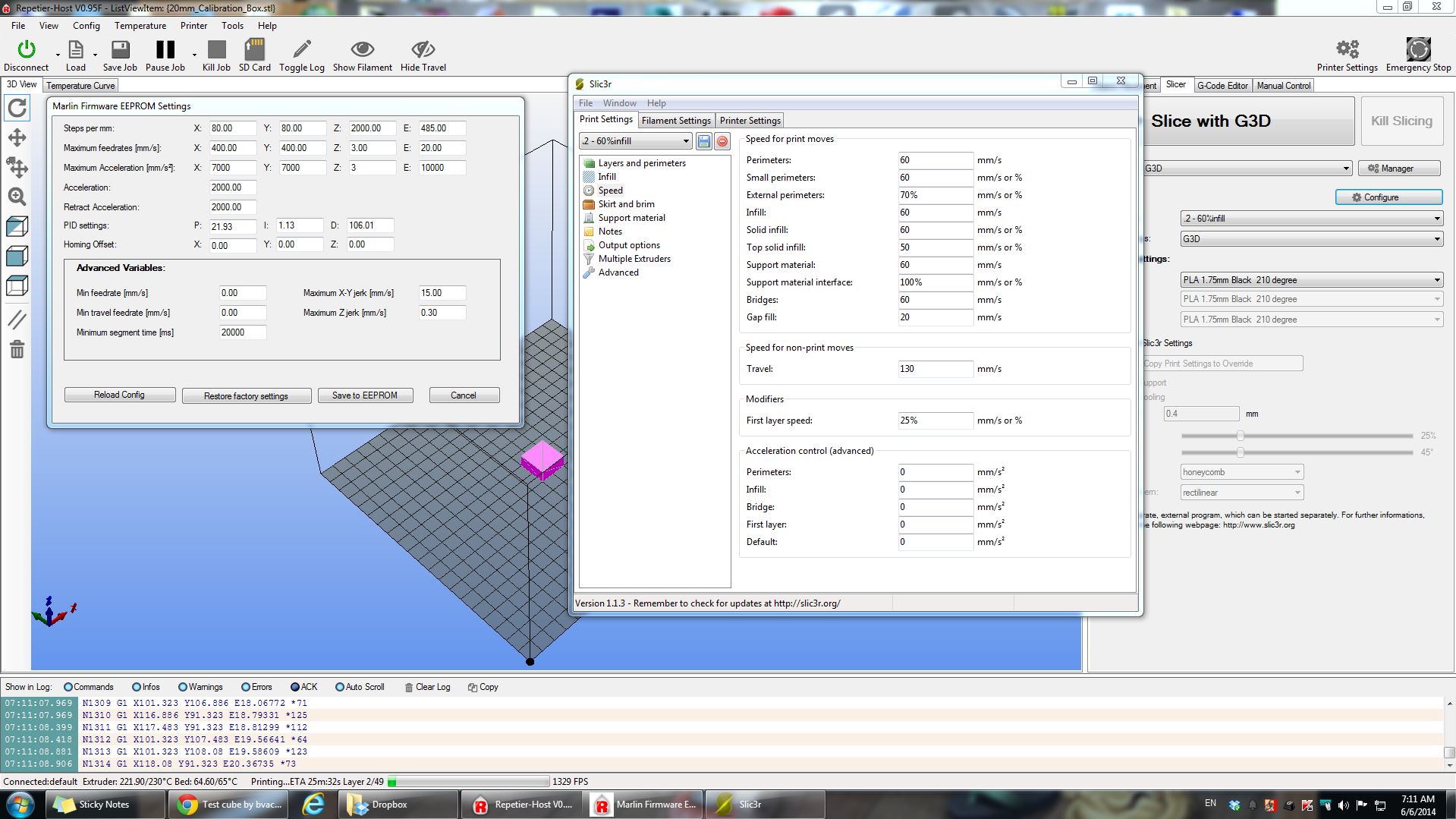Click the Save to EEPROM button

coord(365,395)
